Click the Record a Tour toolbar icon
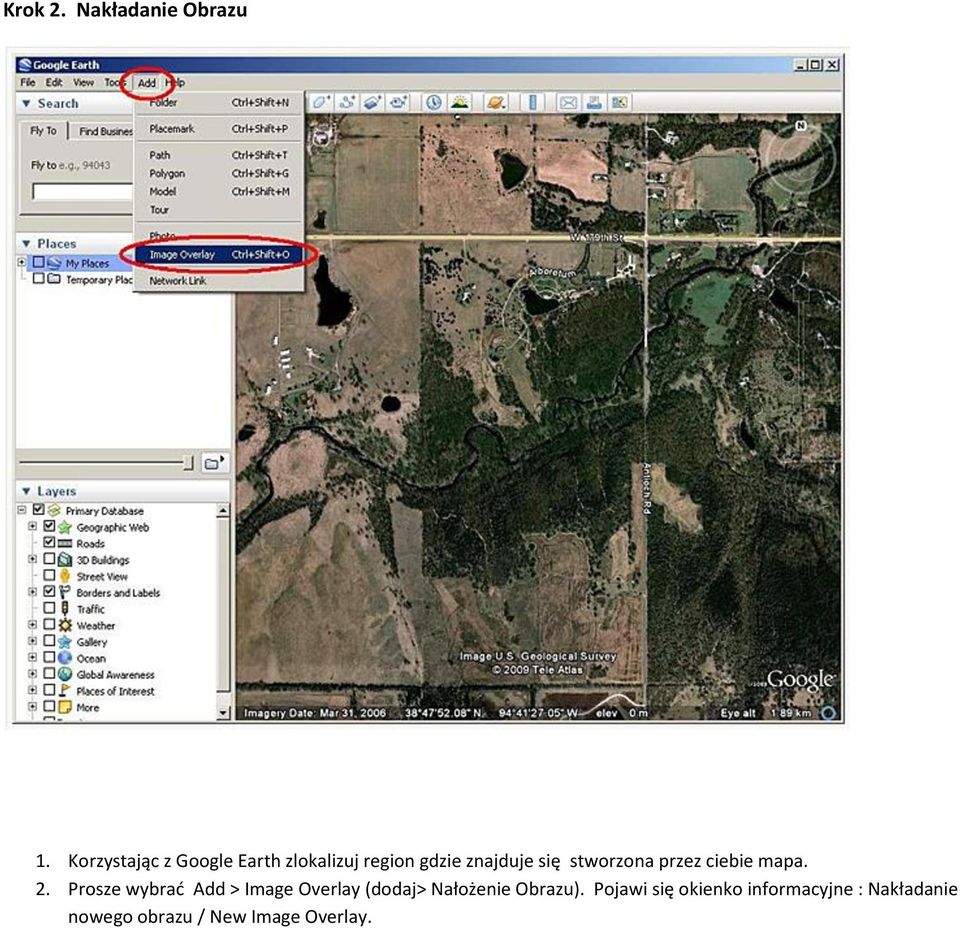 pos(399,102)
